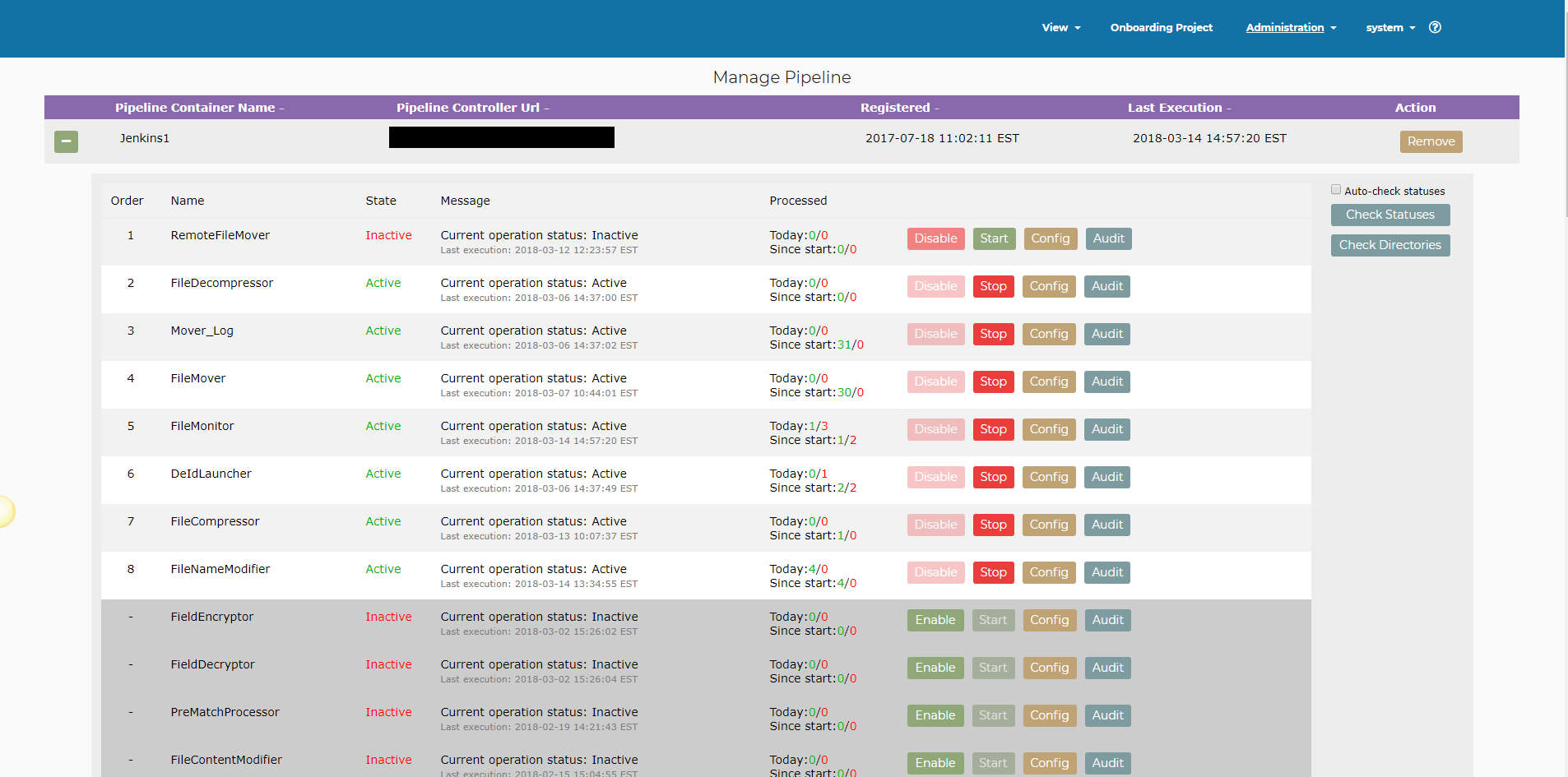Image resolution: width=1568 pixels, height=777 pixels.
Task: Start the RemoteFileMover process
Action: point(994,238)
